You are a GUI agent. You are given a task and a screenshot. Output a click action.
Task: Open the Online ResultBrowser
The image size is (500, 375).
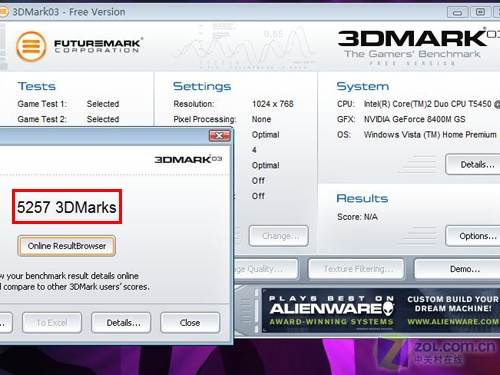(x=67, y=246)
